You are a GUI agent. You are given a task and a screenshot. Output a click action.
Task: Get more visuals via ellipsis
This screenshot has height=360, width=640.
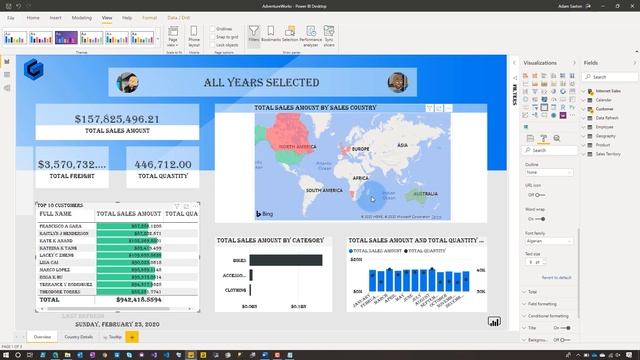(572, 116)
